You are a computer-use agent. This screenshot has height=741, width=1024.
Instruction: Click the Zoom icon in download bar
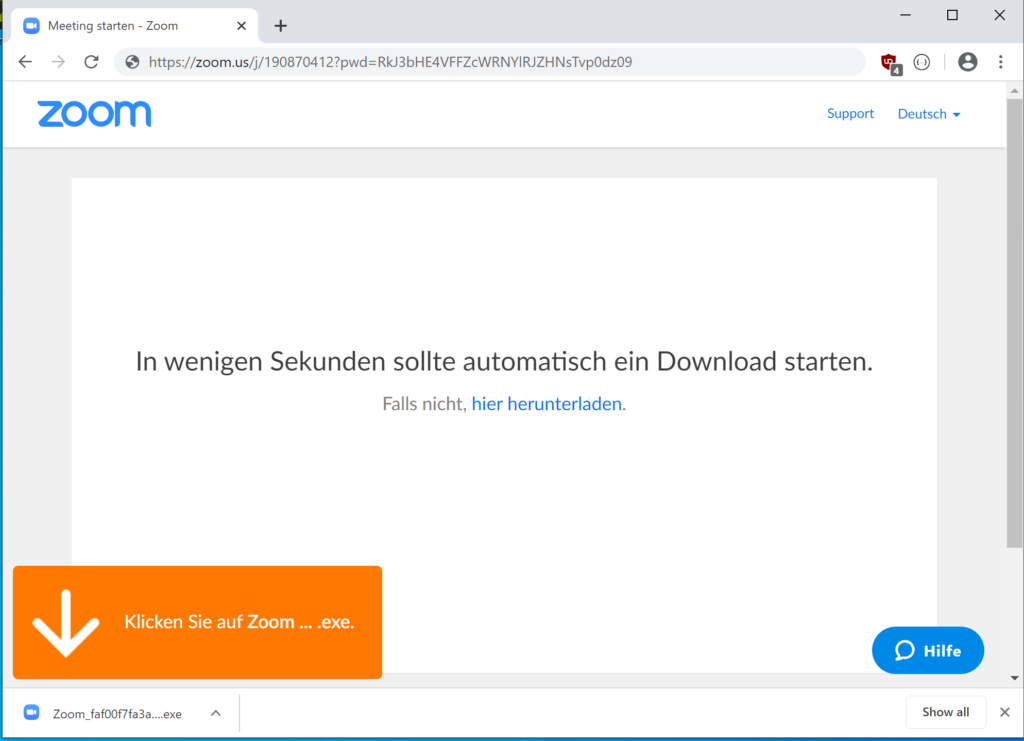point(31,712)
